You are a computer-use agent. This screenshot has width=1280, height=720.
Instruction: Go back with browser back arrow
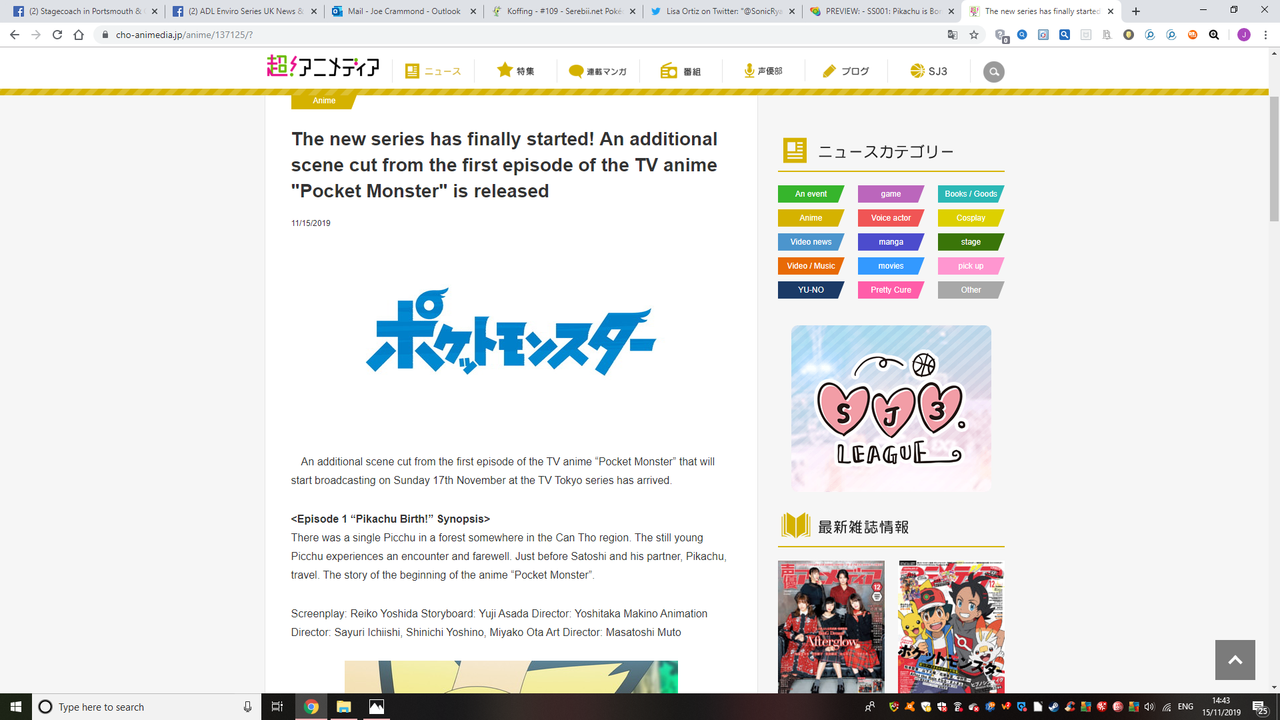point(14,34)
